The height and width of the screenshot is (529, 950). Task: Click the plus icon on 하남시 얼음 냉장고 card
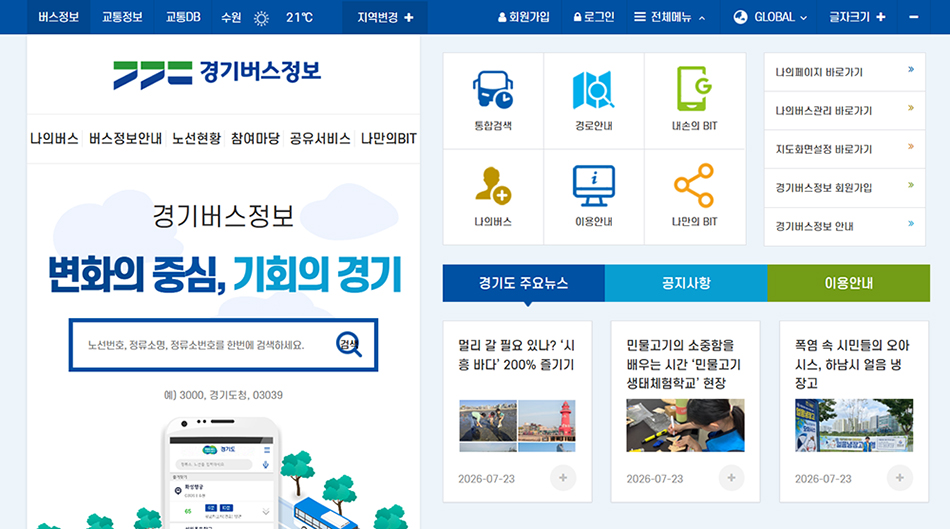point(900,478)
